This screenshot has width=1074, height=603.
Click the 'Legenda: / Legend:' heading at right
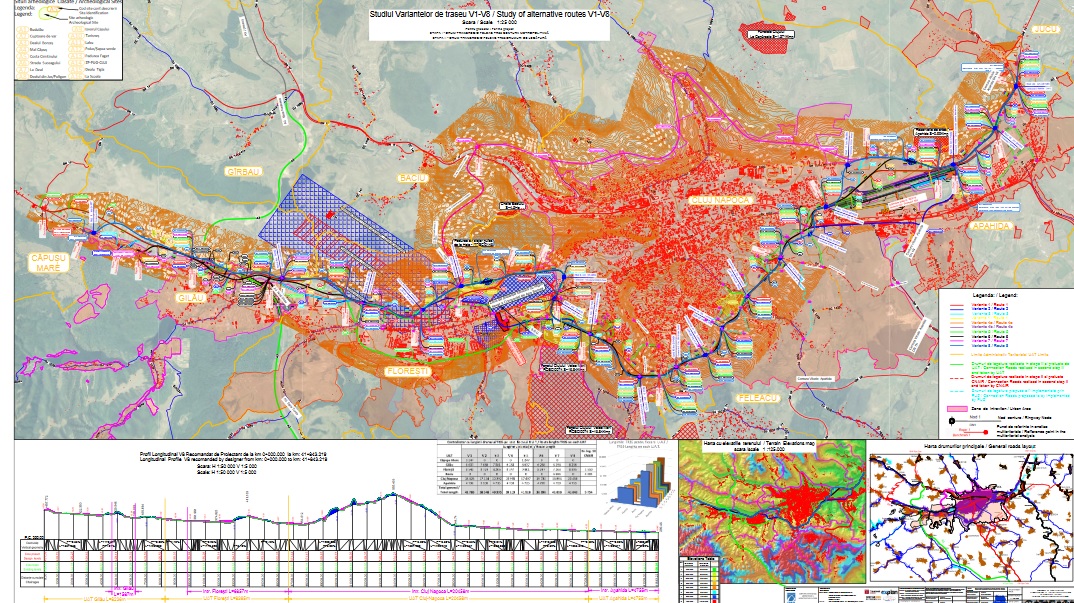995,295
